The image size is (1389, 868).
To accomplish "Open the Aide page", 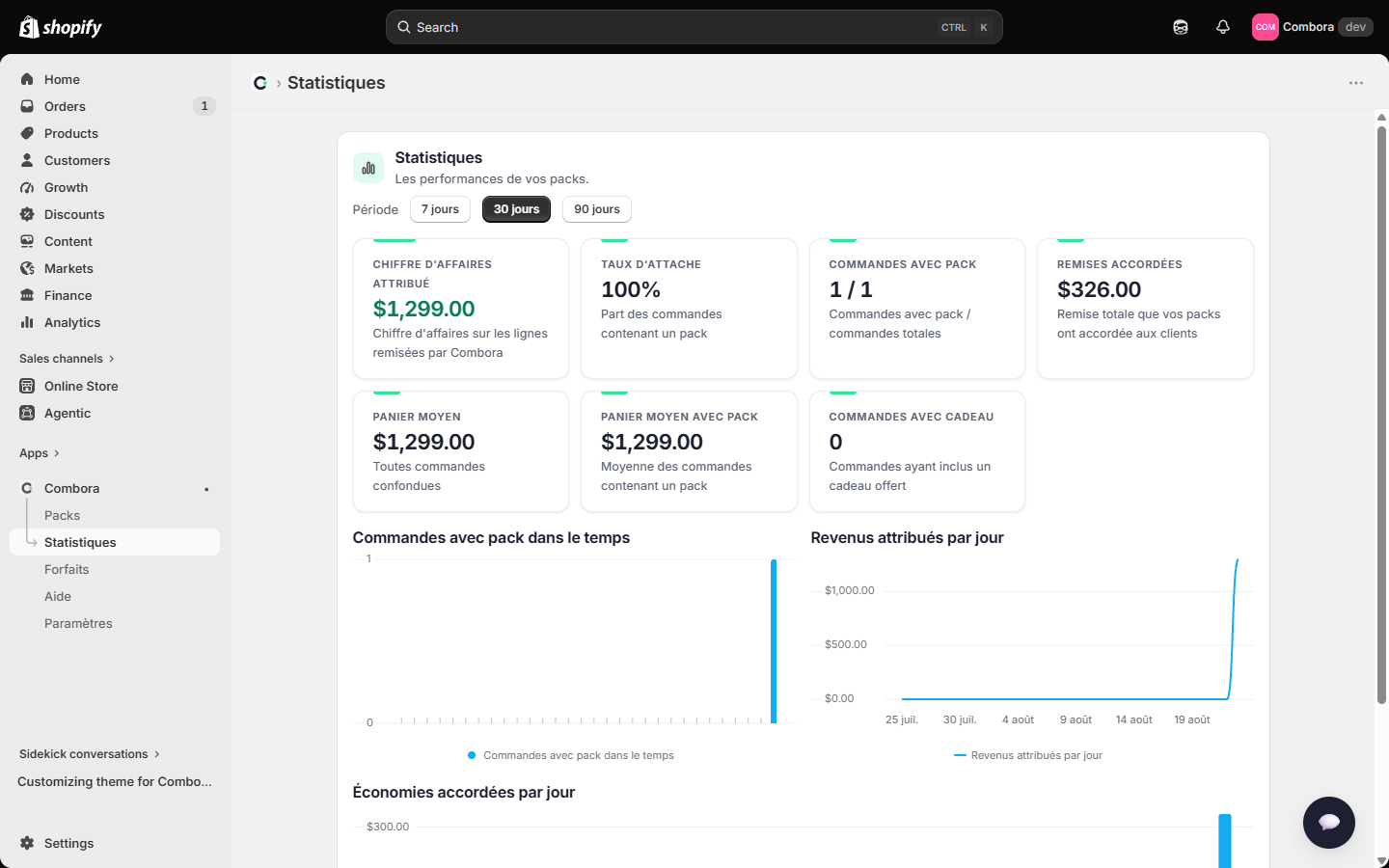I will pyautogui.click(x=58, y=596).
